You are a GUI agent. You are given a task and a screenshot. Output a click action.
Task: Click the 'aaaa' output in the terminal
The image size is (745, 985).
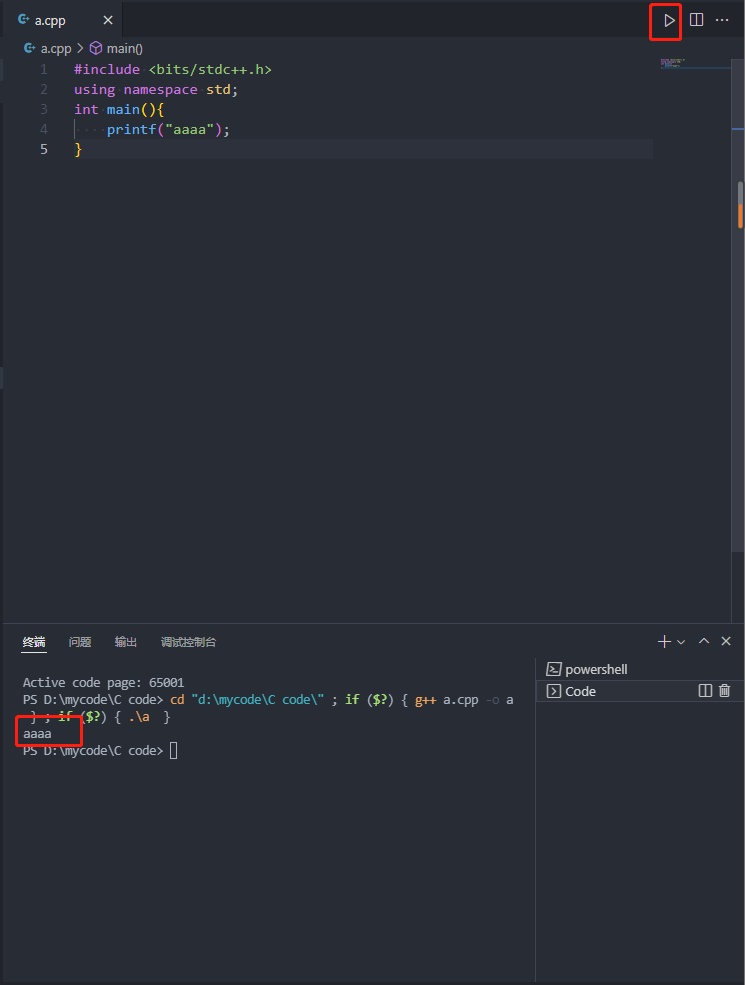[x=37, y=734]
